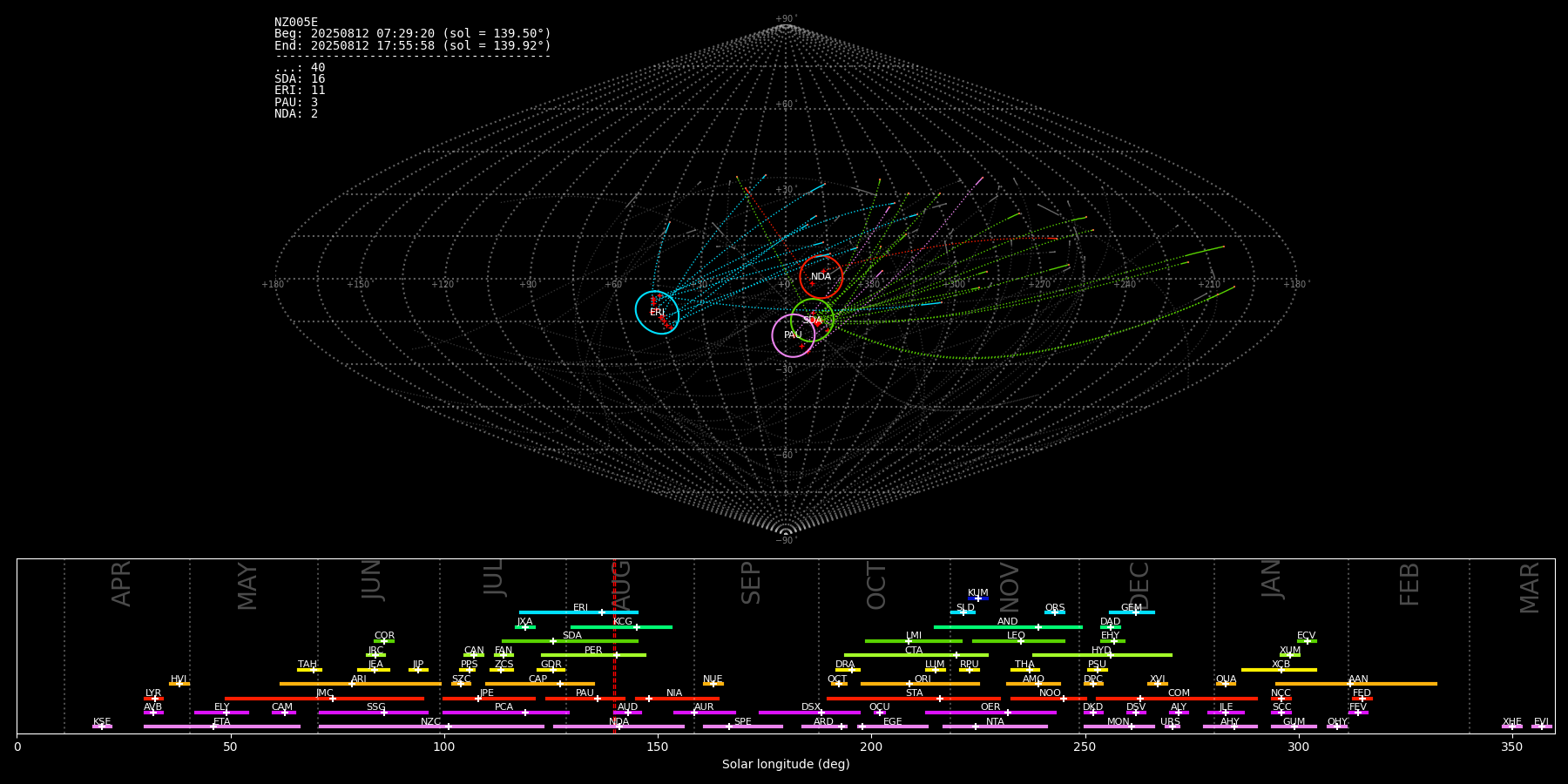
Task: Click the ORI shower label
Action: (923, 679)
